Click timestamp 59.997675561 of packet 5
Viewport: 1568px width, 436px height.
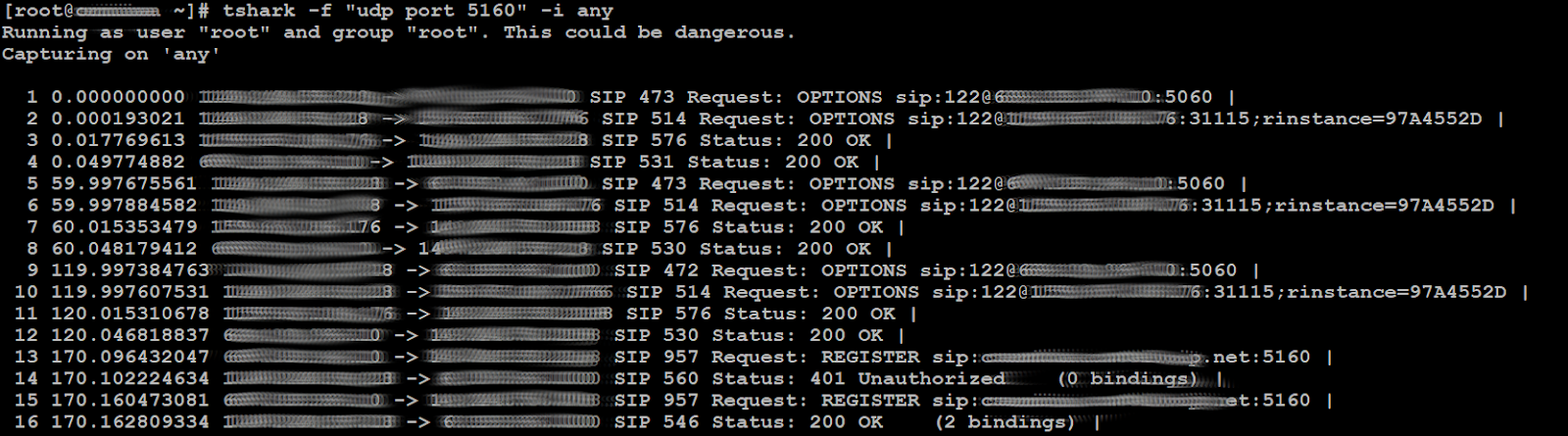coord(123,183)
